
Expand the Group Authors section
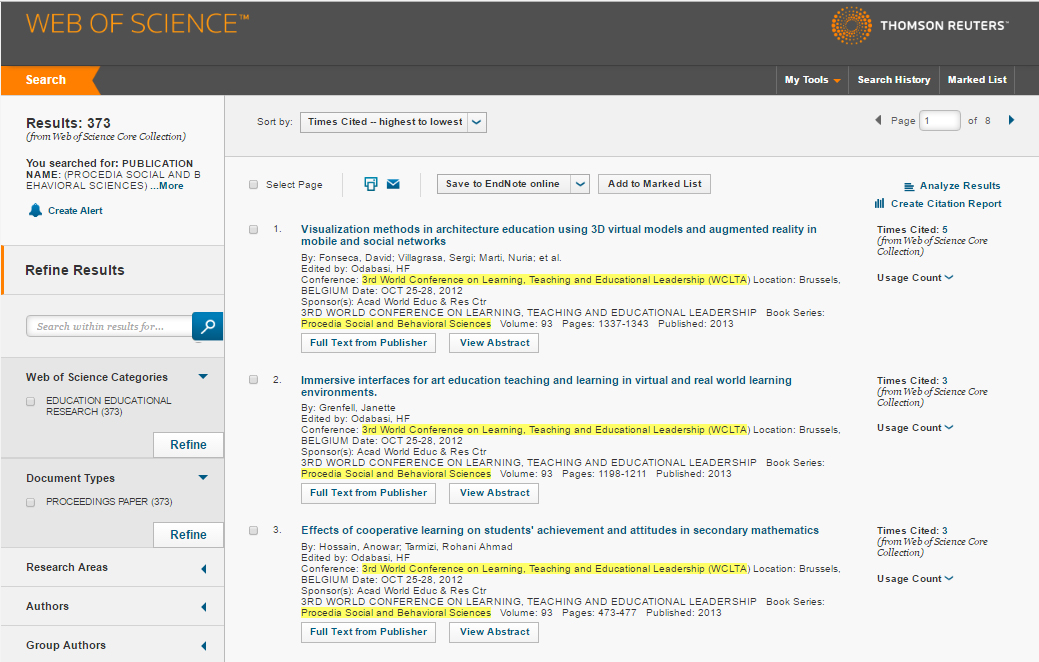(x=203, y=646)
